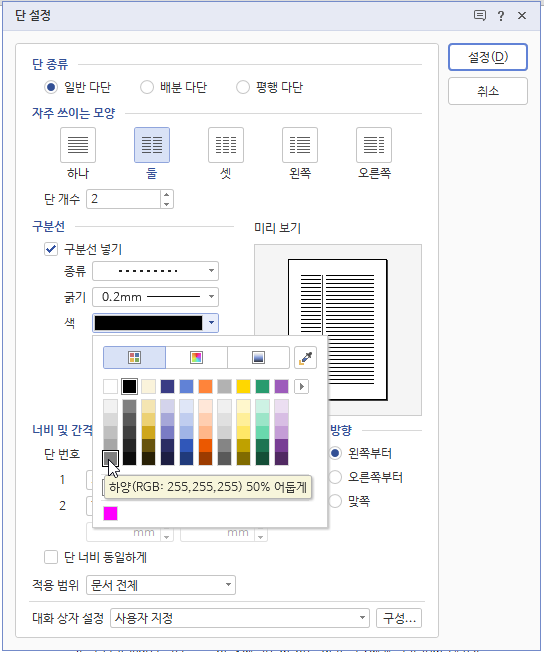Select the 셋 three column layout icon

point(226,145)
